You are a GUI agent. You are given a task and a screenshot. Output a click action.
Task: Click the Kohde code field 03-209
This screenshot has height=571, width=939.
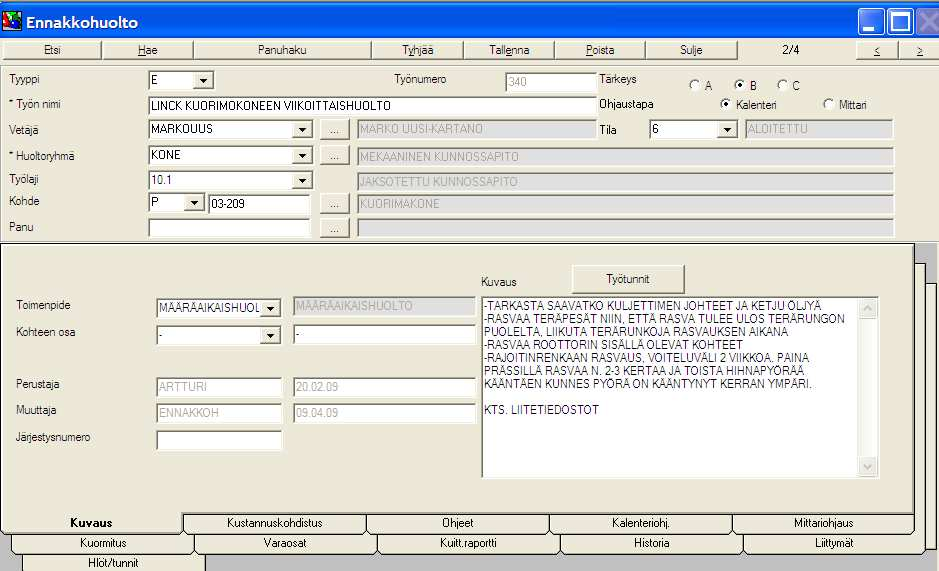pos(259,204)
